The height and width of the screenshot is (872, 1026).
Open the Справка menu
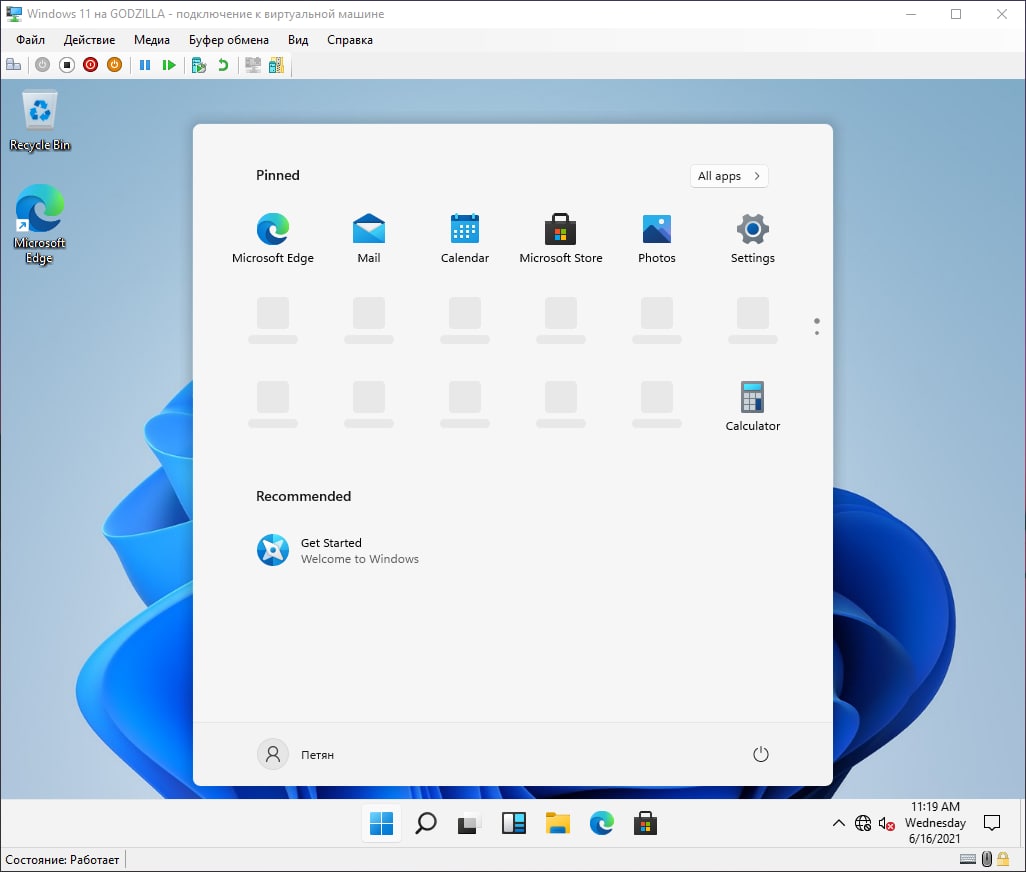tap(349, 40)
